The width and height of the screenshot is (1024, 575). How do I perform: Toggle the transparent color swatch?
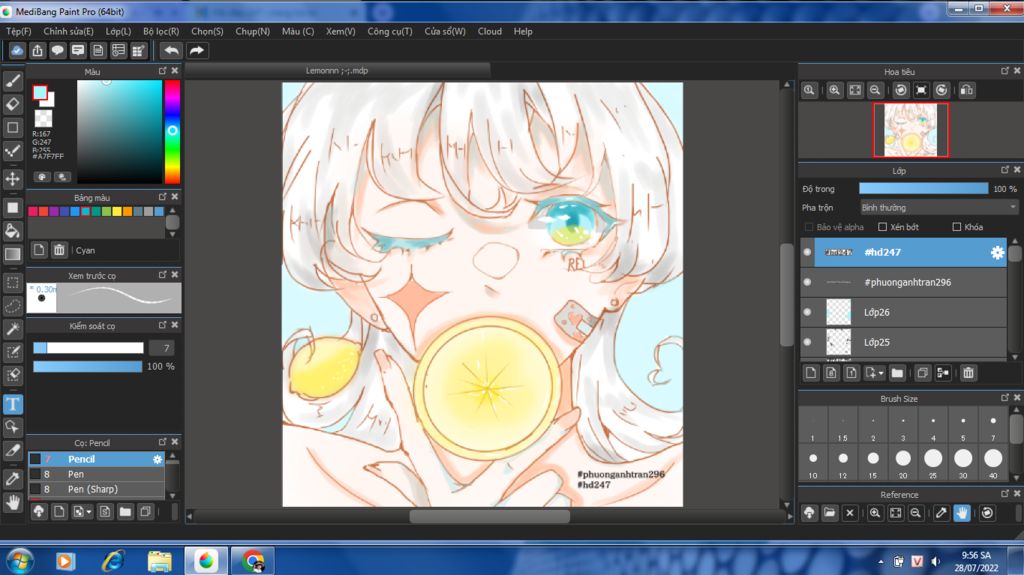[43, 118]
